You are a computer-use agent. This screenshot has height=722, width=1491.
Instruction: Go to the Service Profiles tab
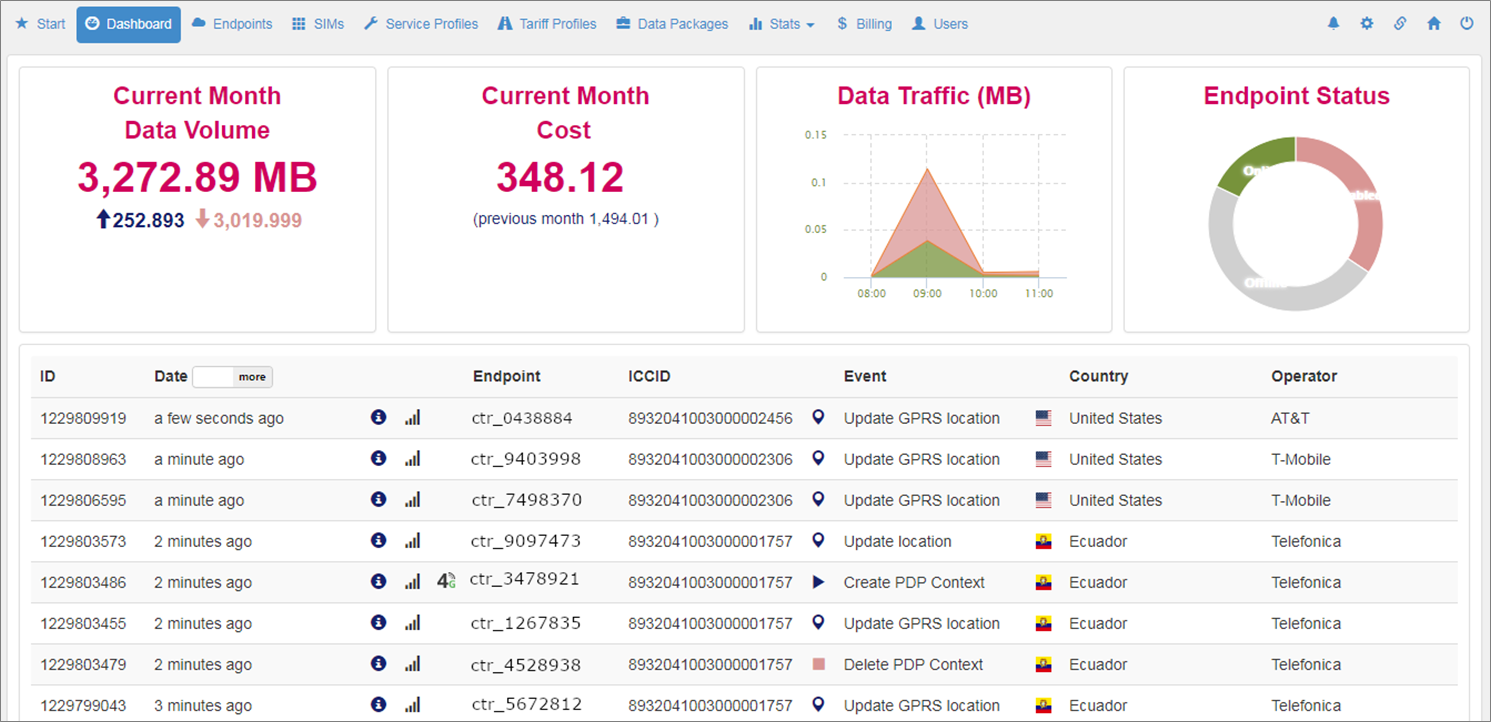coord(420,24)
